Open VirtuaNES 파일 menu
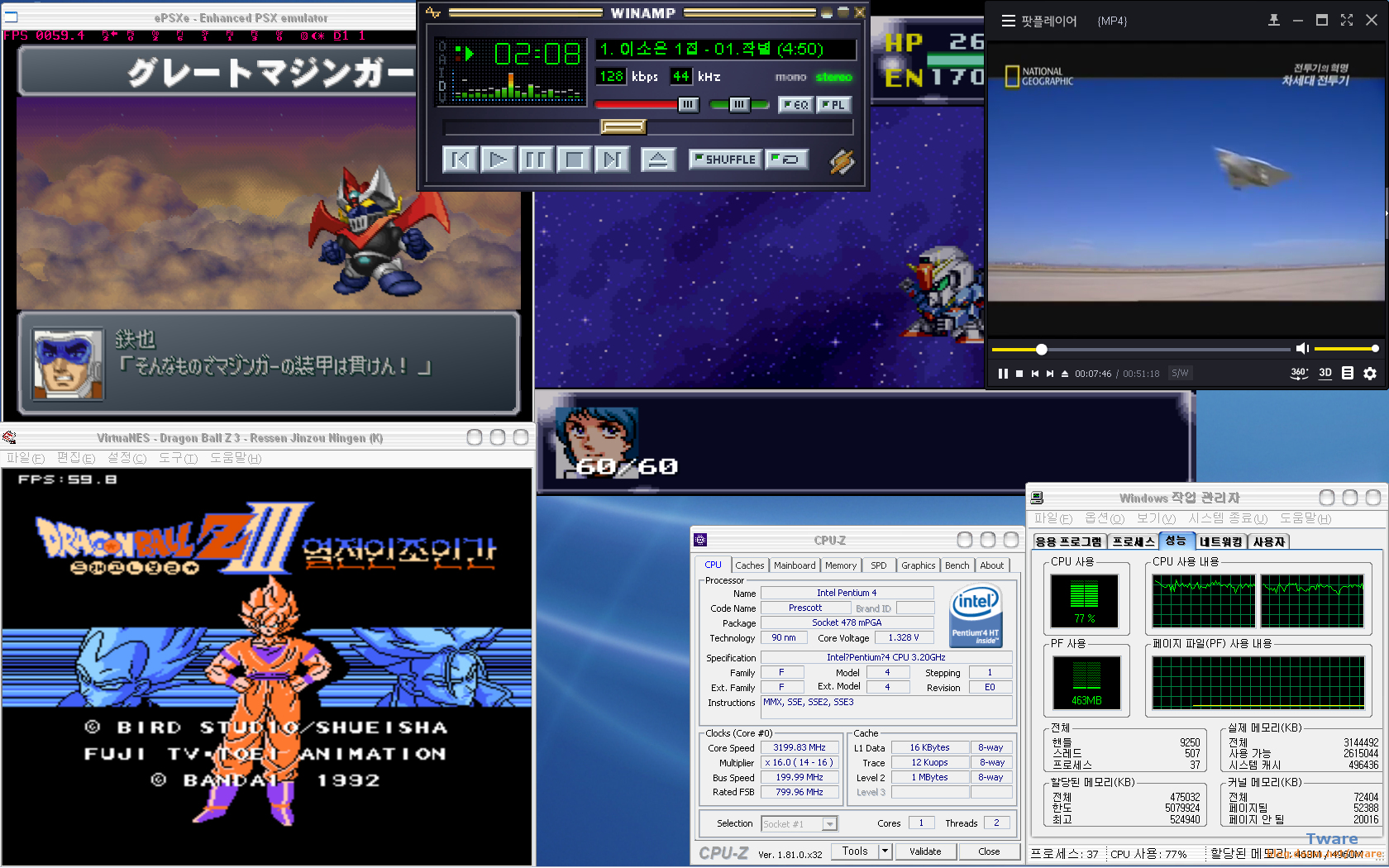1389x868 pixels. coord(26,458)
